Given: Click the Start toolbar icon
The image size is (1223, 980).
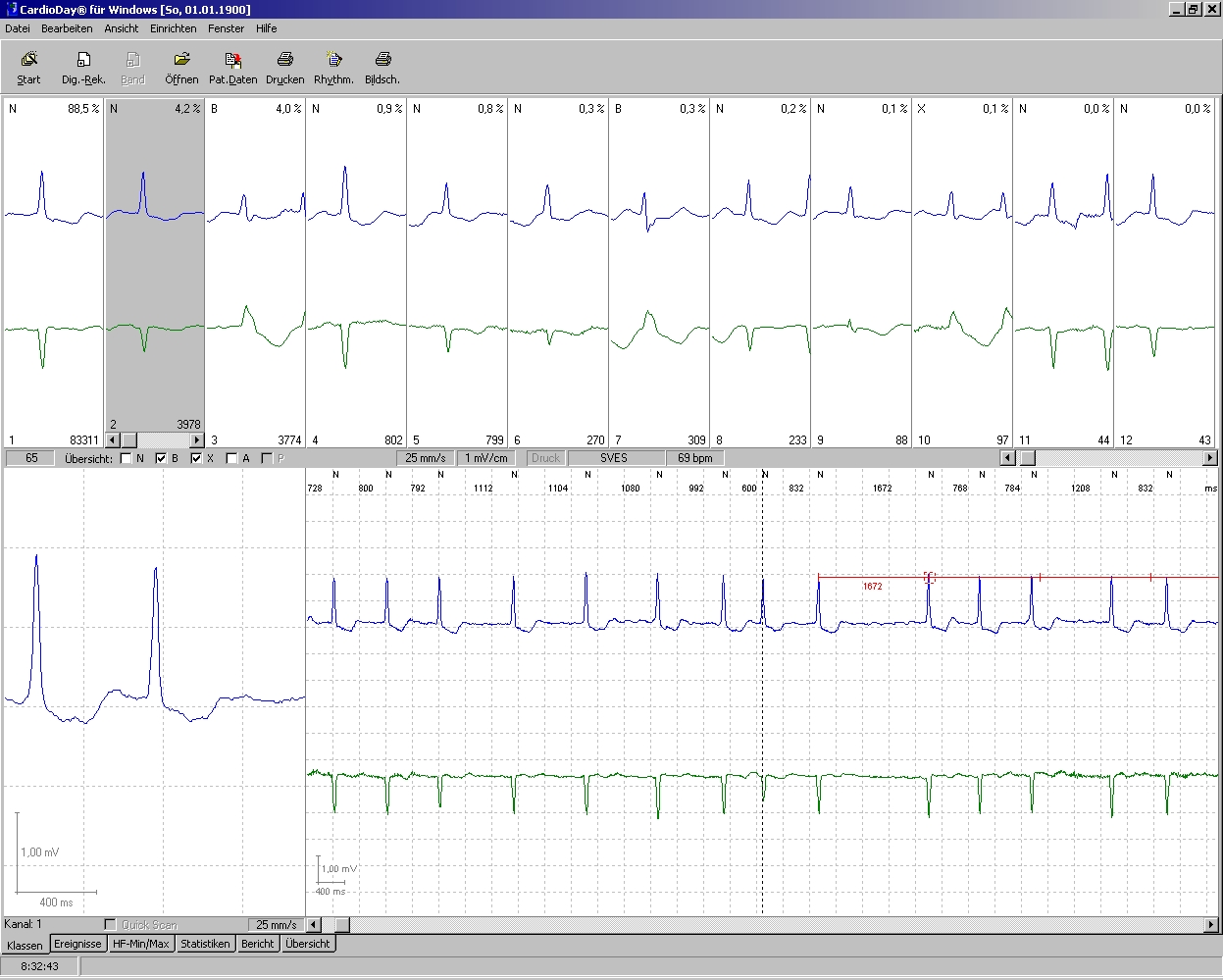Looking at the screenshot, I should [x=29, y=60].
